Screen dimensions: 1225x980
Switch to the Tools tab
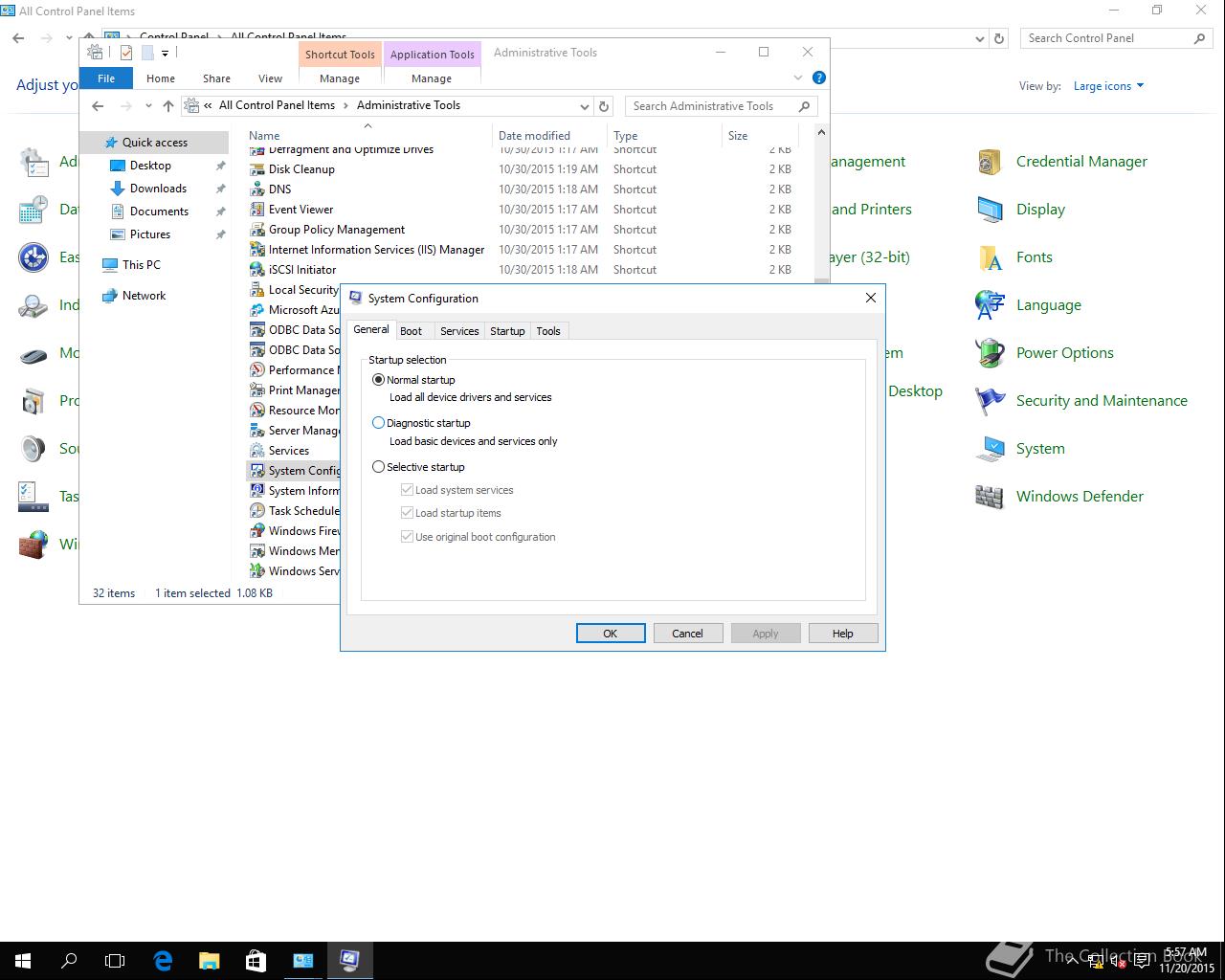point(548,331)
